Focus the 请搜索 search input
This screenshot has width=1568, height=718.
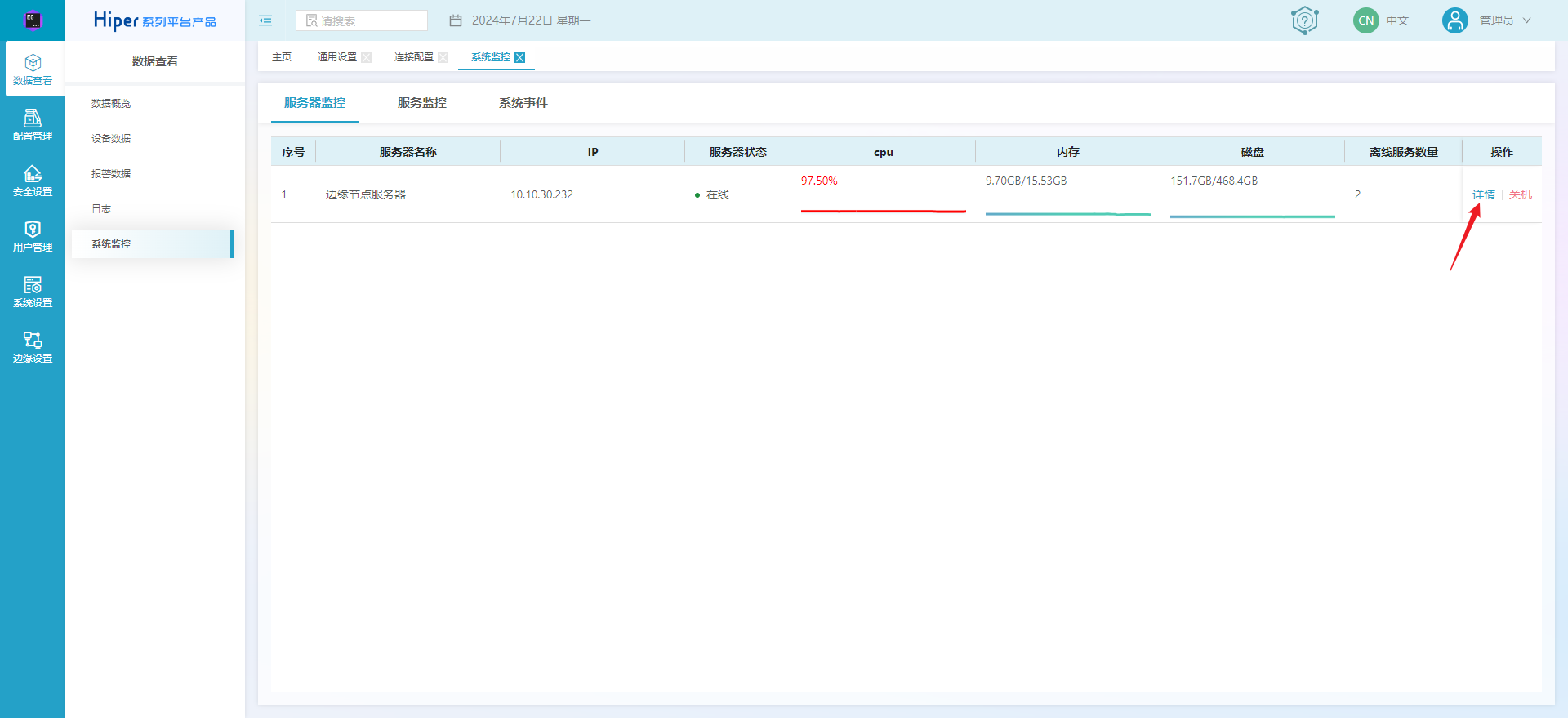click(362, 20)
